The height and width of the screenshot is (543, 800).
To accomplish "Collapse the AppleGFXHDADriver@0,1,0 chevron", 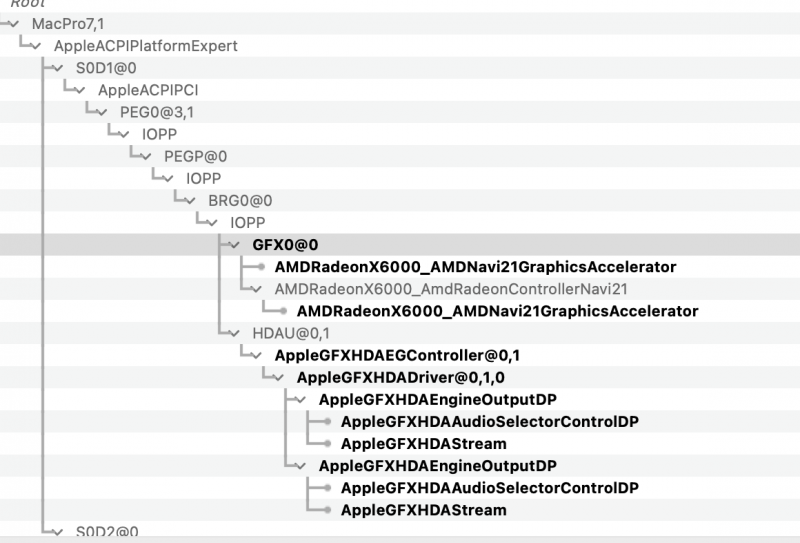I will point(278,377).
